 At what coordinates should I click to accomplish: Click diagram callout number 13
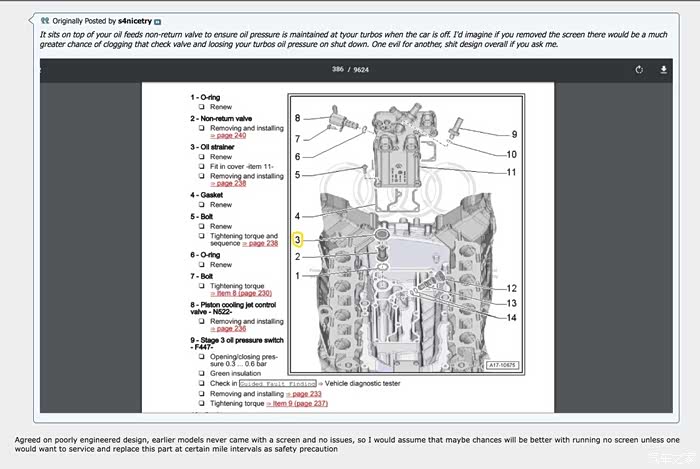click(x=512, y=303)
